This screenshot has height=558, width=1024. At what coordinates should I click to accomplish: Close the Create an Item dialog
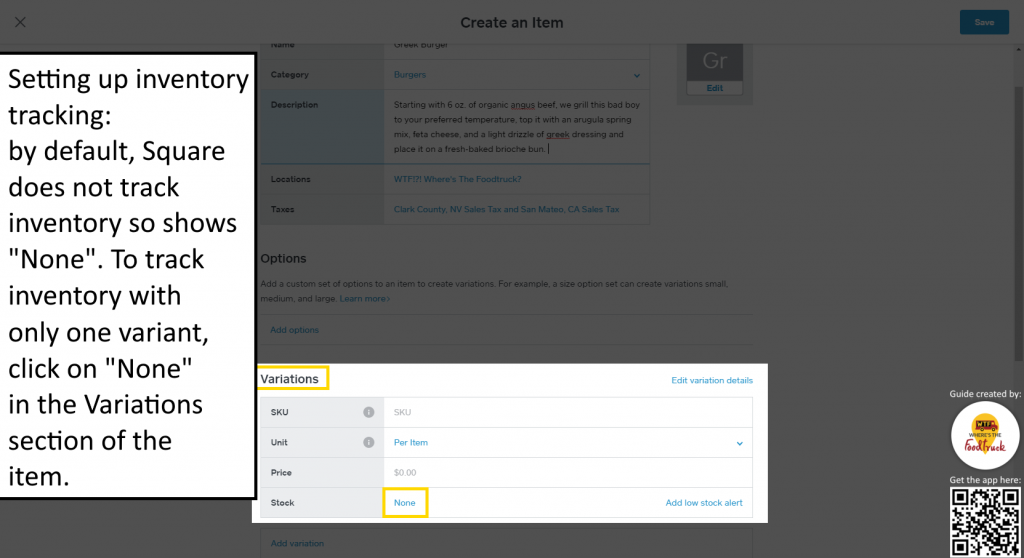coord(20,22)
